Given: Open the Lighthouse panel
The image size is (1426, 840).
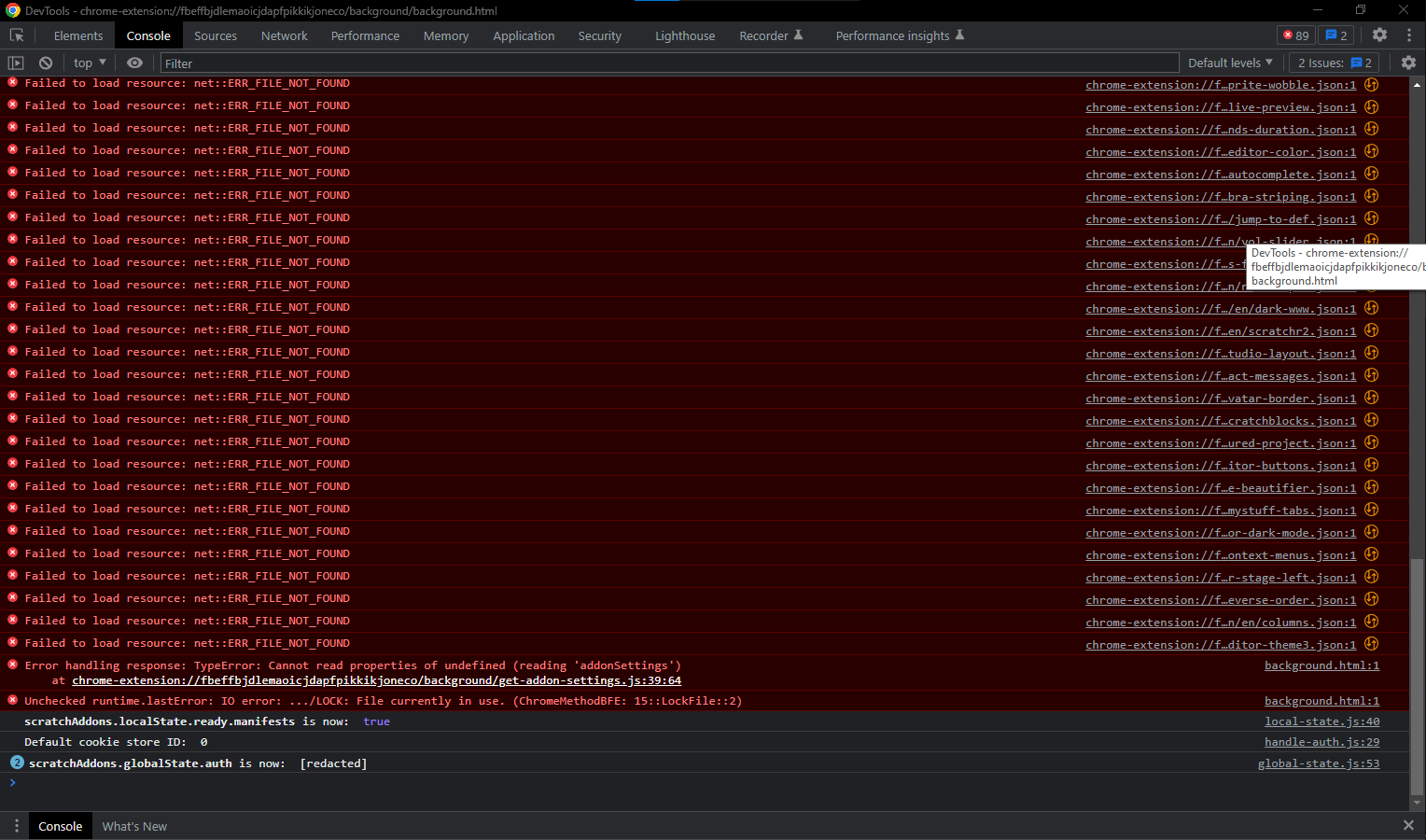Looking at the screenshot, I should click(x=684, y=35).
